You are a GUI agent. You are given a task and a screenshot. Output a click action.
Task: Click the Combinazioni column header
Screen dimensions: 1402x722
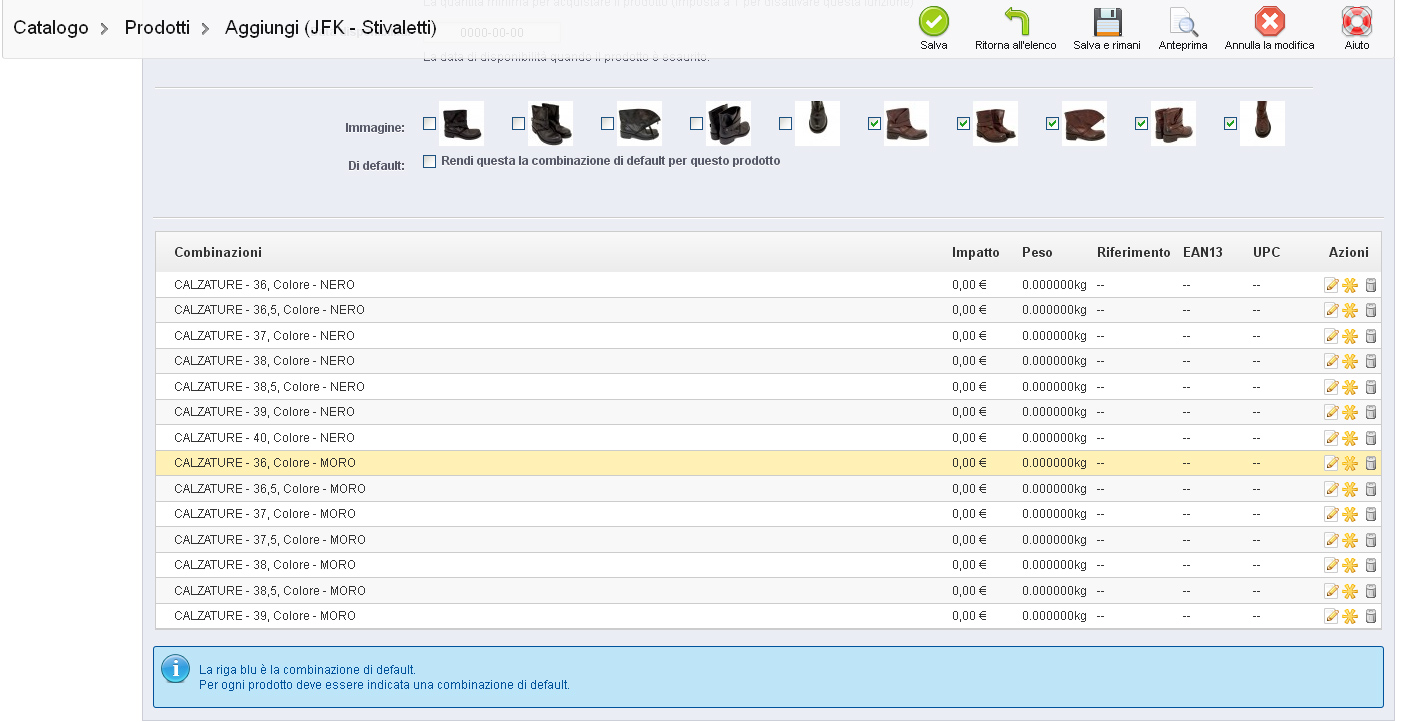[218, 252]
